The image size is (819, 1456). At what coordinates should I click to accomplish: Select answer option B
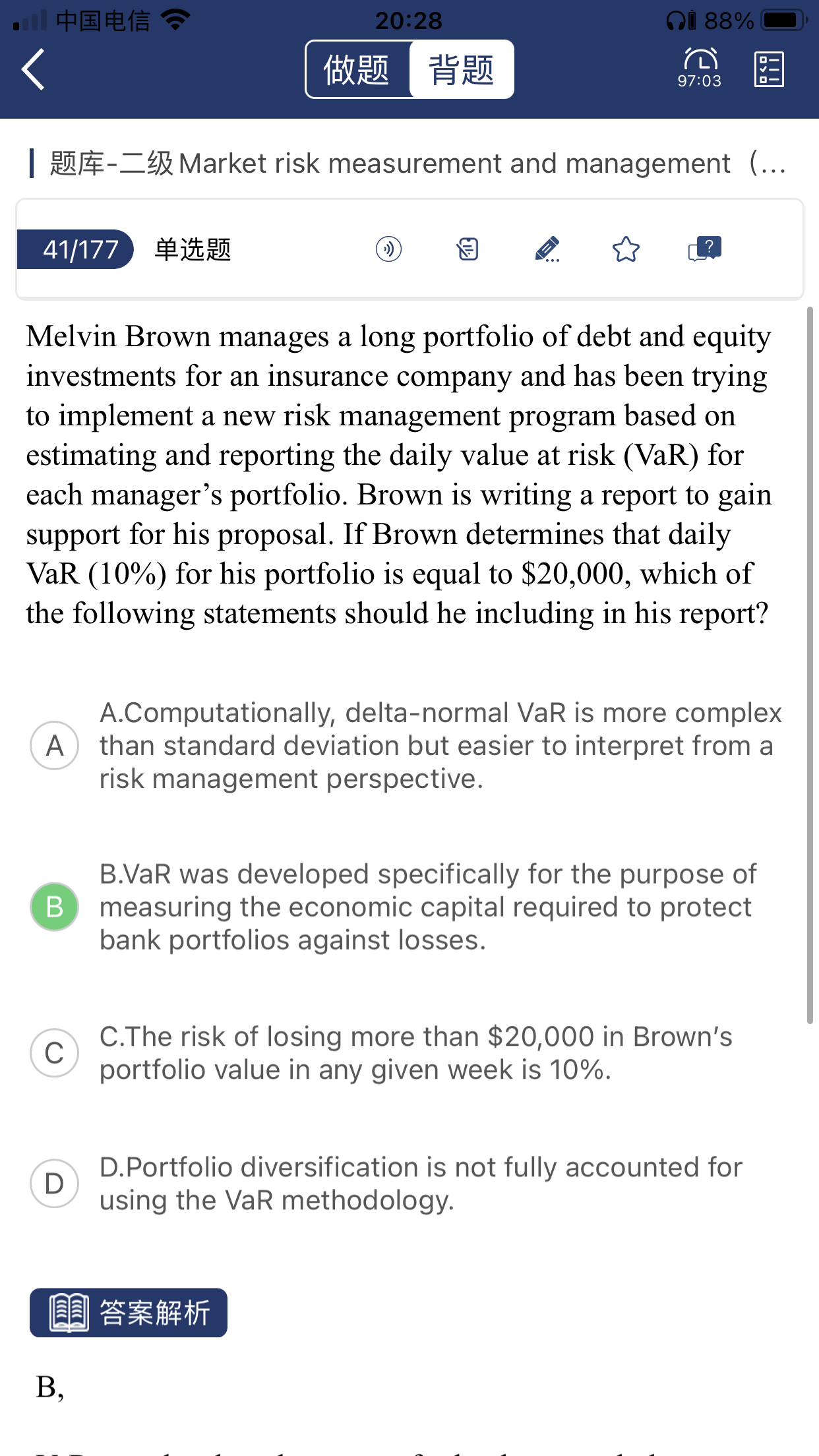[x=55, y=907]
